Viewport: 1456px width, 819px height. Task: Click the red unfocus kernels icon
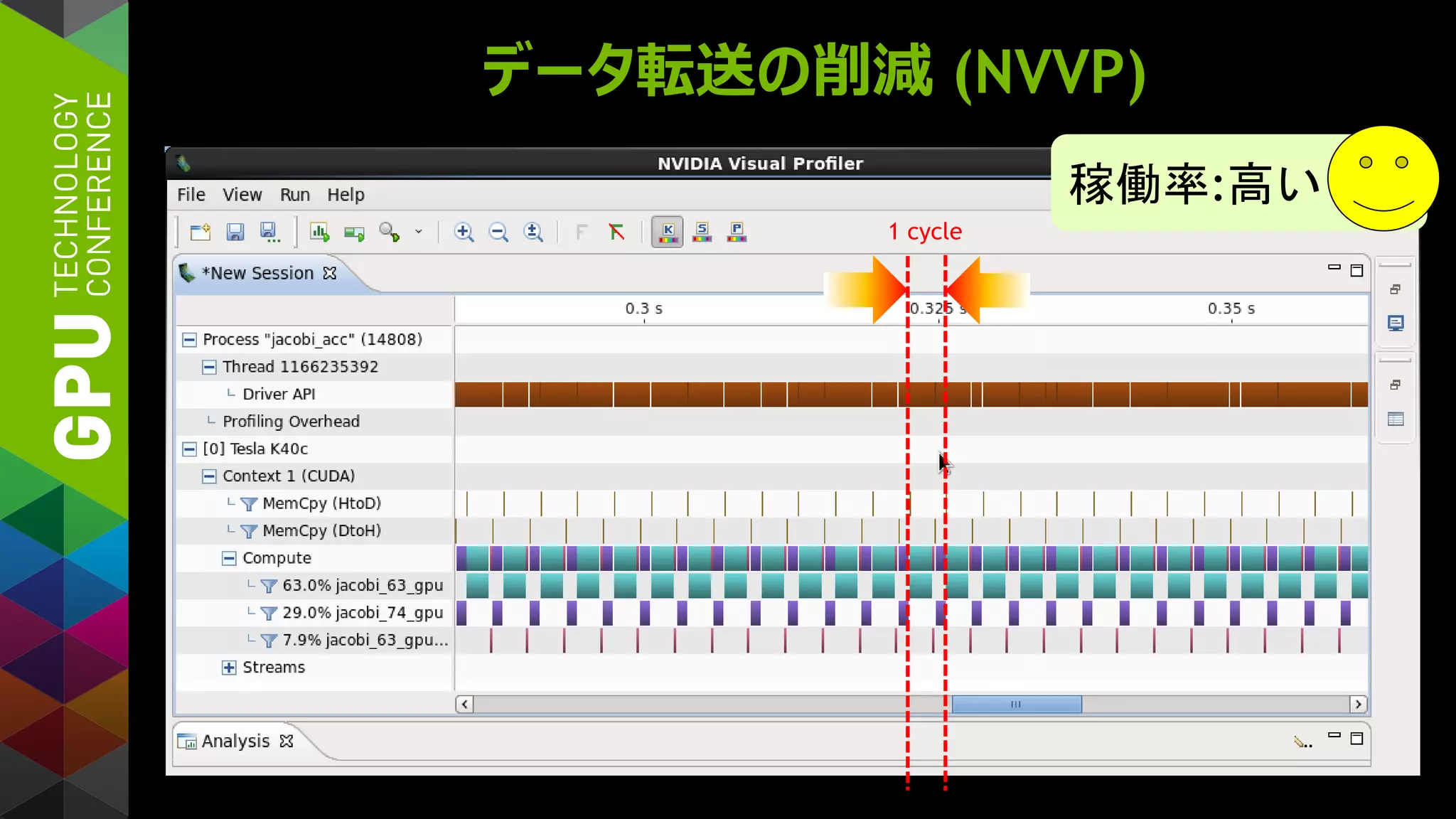pos(616,232)
